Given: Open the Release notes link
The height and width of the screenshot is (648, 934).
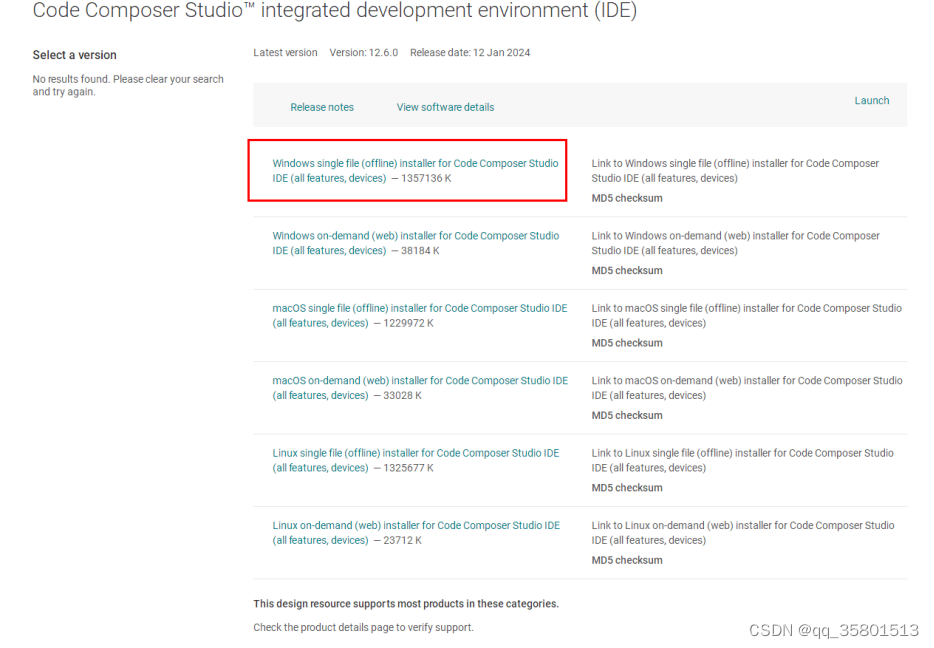Looking at the screenshot, I should [322, 107].
